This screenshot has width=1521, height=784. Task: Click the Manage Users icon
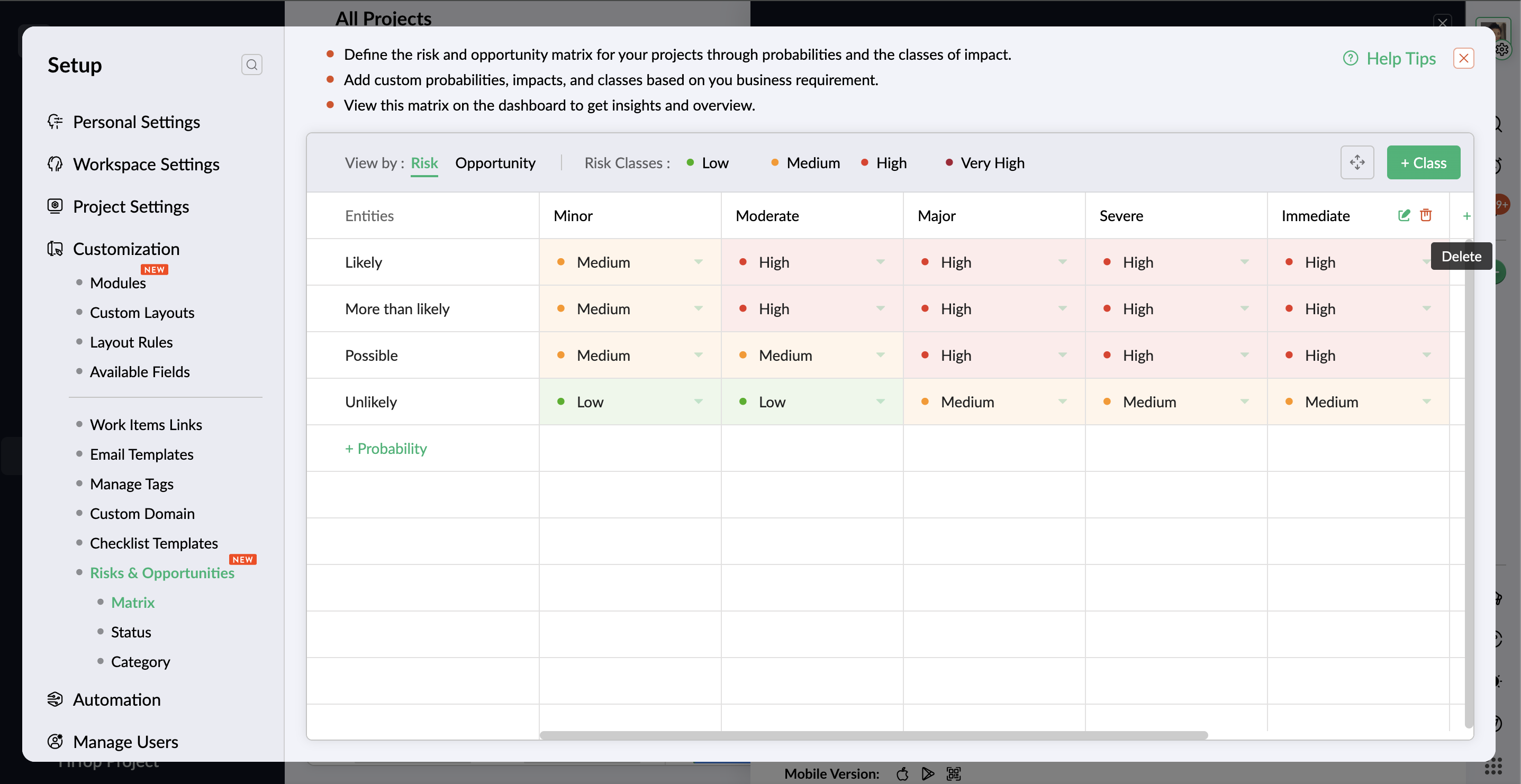55,742
